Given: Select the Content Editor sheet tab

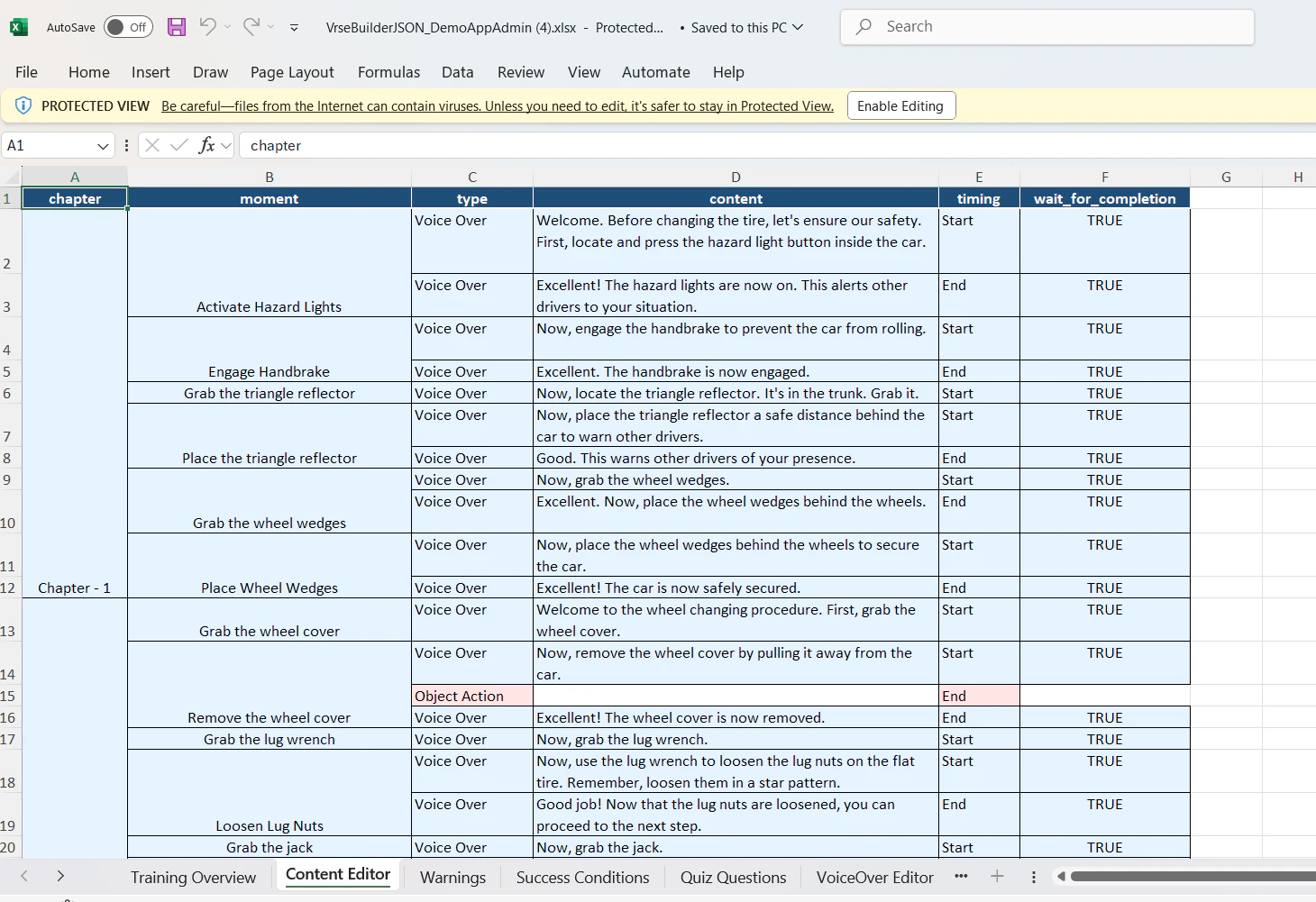Looking at the screenshot, I should coord(338,875).
